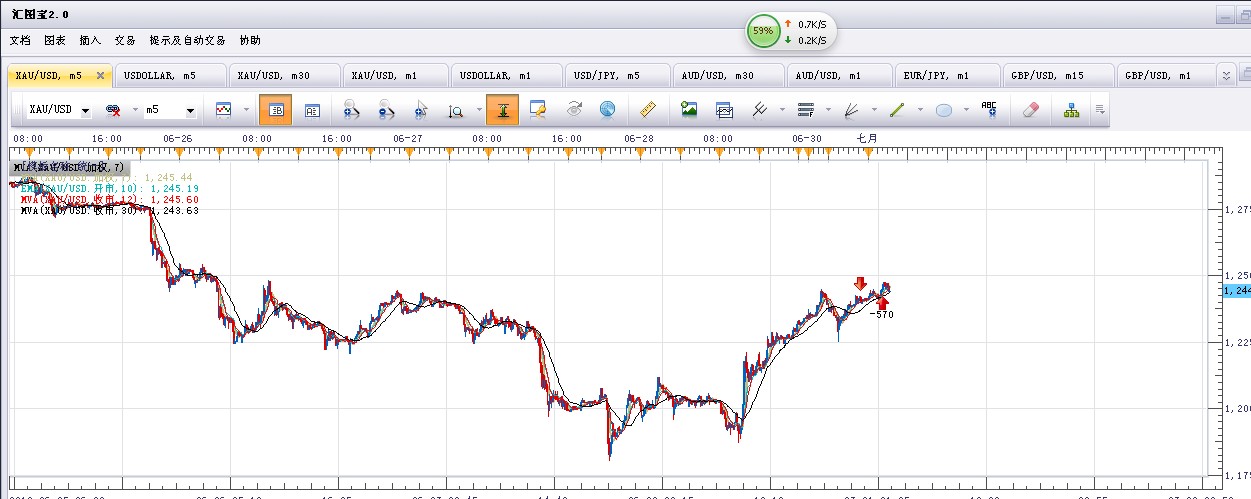
Task: Click the window-with-pencil edit icon
Action: point(538,110)
